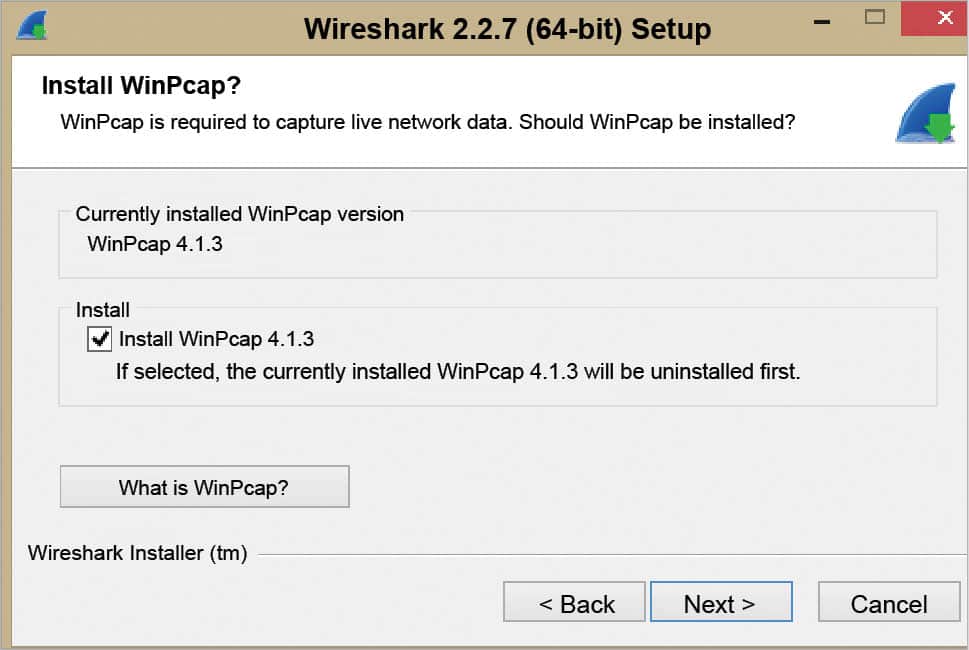This screenshot has height=650, width=969.
Task: Click the "Install" group box label
Action: (103, 310)
